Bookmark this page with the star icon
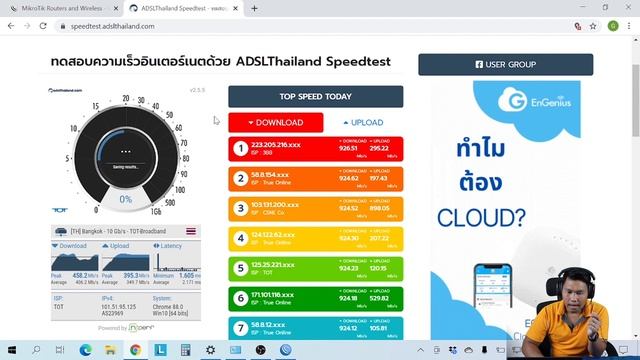Image resolution: width=640 pixels, height=360 pixels. point(593,26)
